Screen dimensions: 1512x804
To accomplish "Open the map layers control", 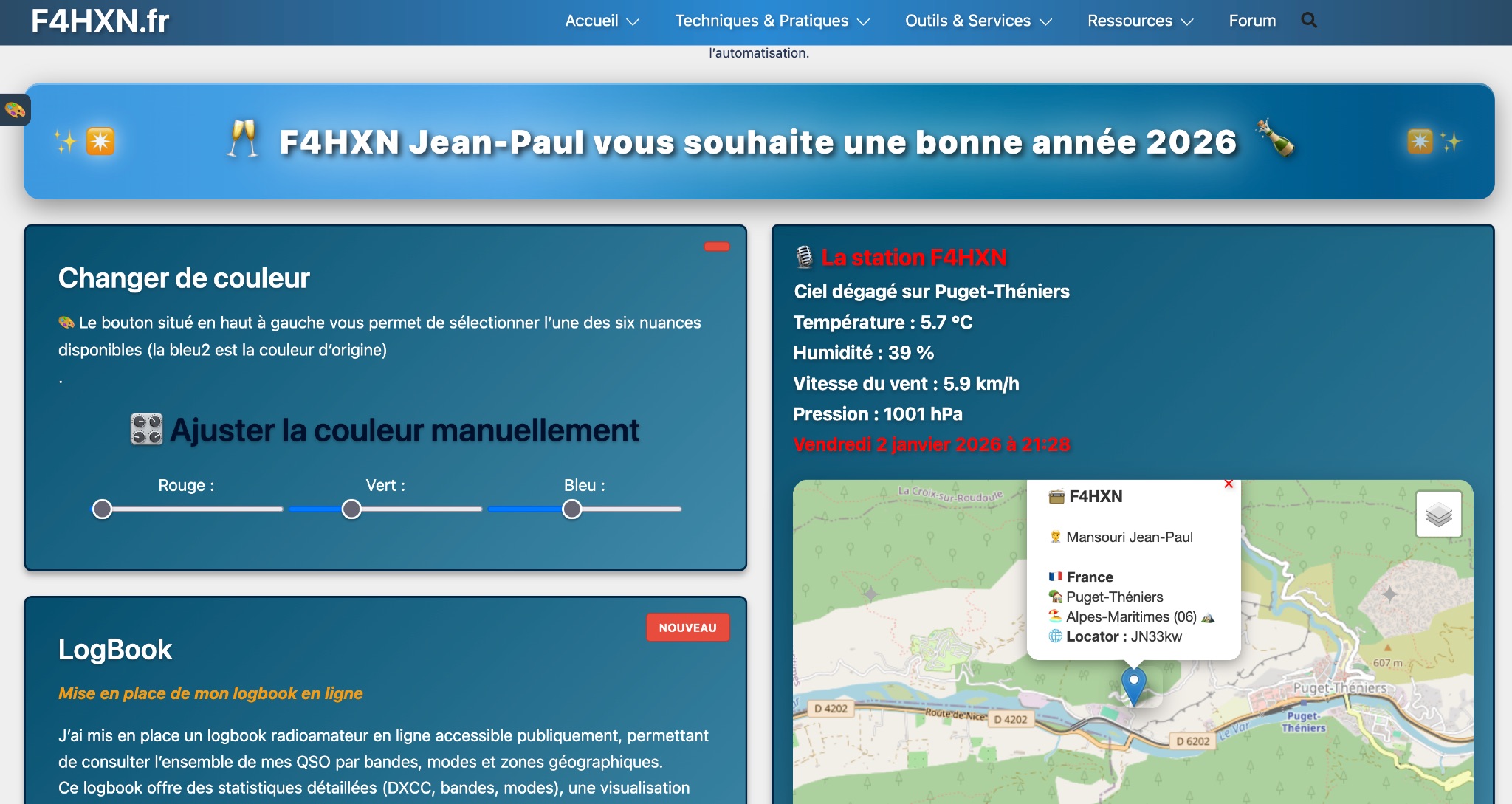I will click(1438, 515).
